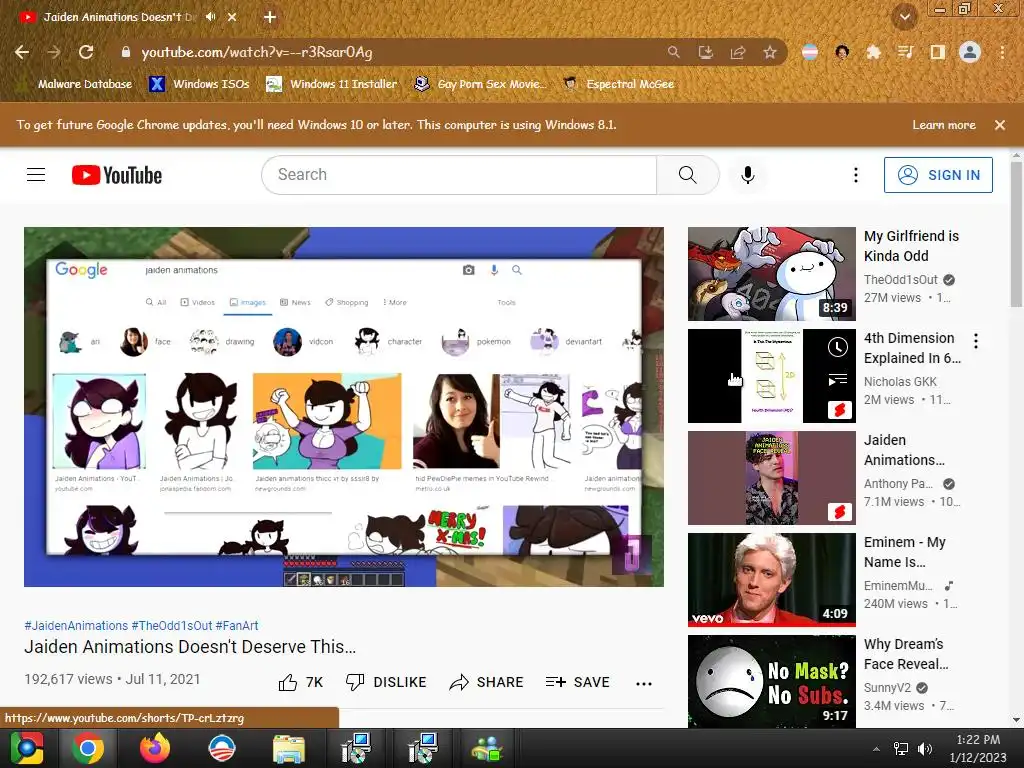Open the media control icon in toolbar
The width and height of the screenshot is (1024, 768).
[x=905, y=52]
